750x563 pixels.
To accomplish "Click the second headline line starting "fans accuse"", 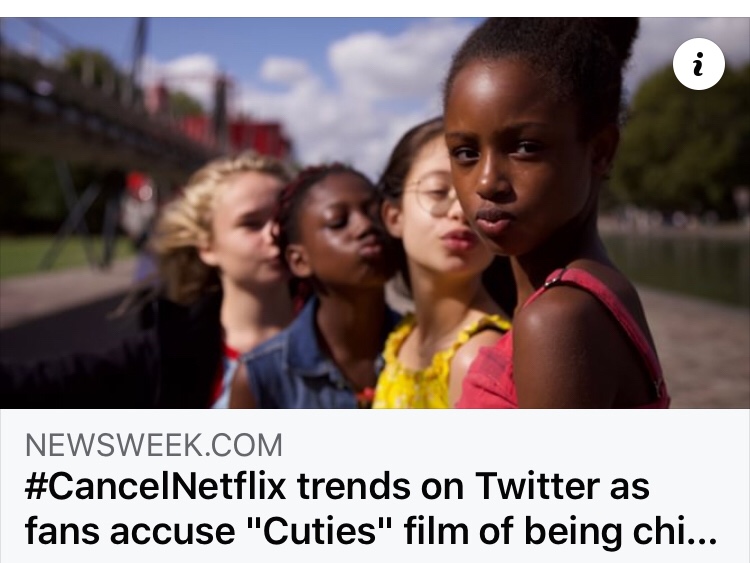I will (x=371, y=530).
